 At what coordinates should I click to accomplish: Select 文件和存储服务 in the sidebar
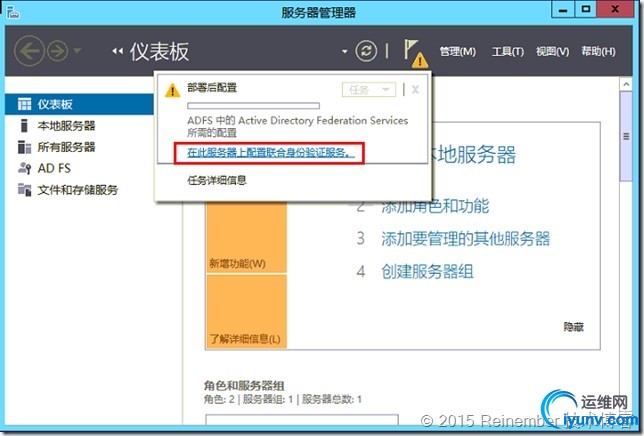tap(78, 190)
